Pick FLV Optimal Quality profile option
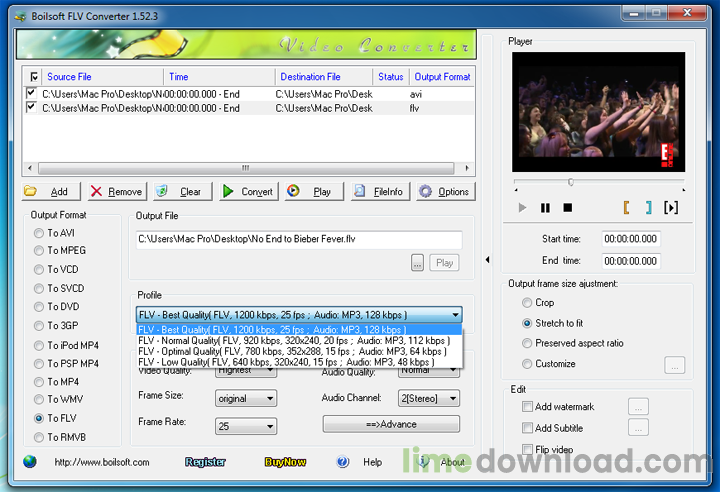 299,351
